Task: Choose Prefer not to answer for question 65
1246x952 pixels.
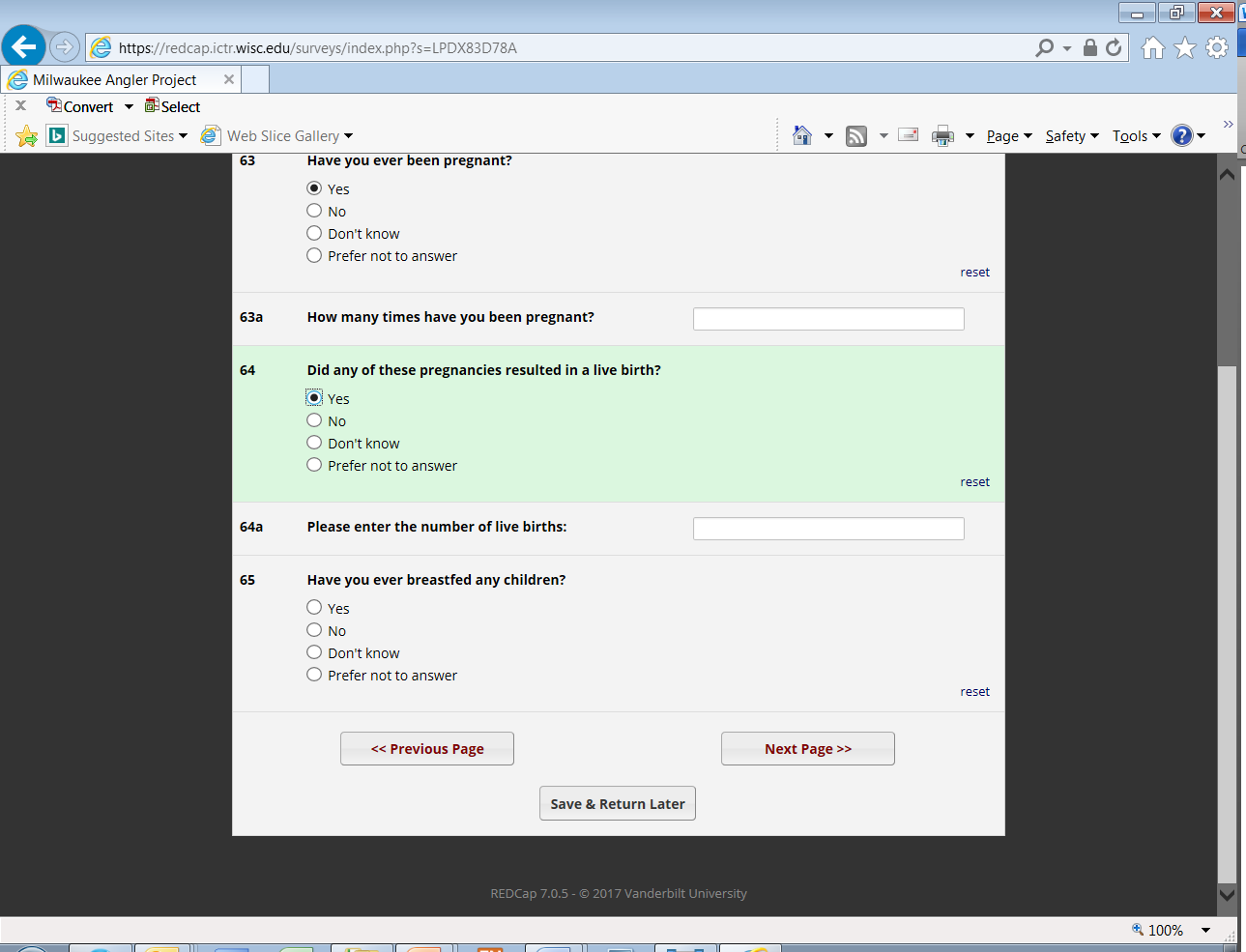Action: pos(314,675)
